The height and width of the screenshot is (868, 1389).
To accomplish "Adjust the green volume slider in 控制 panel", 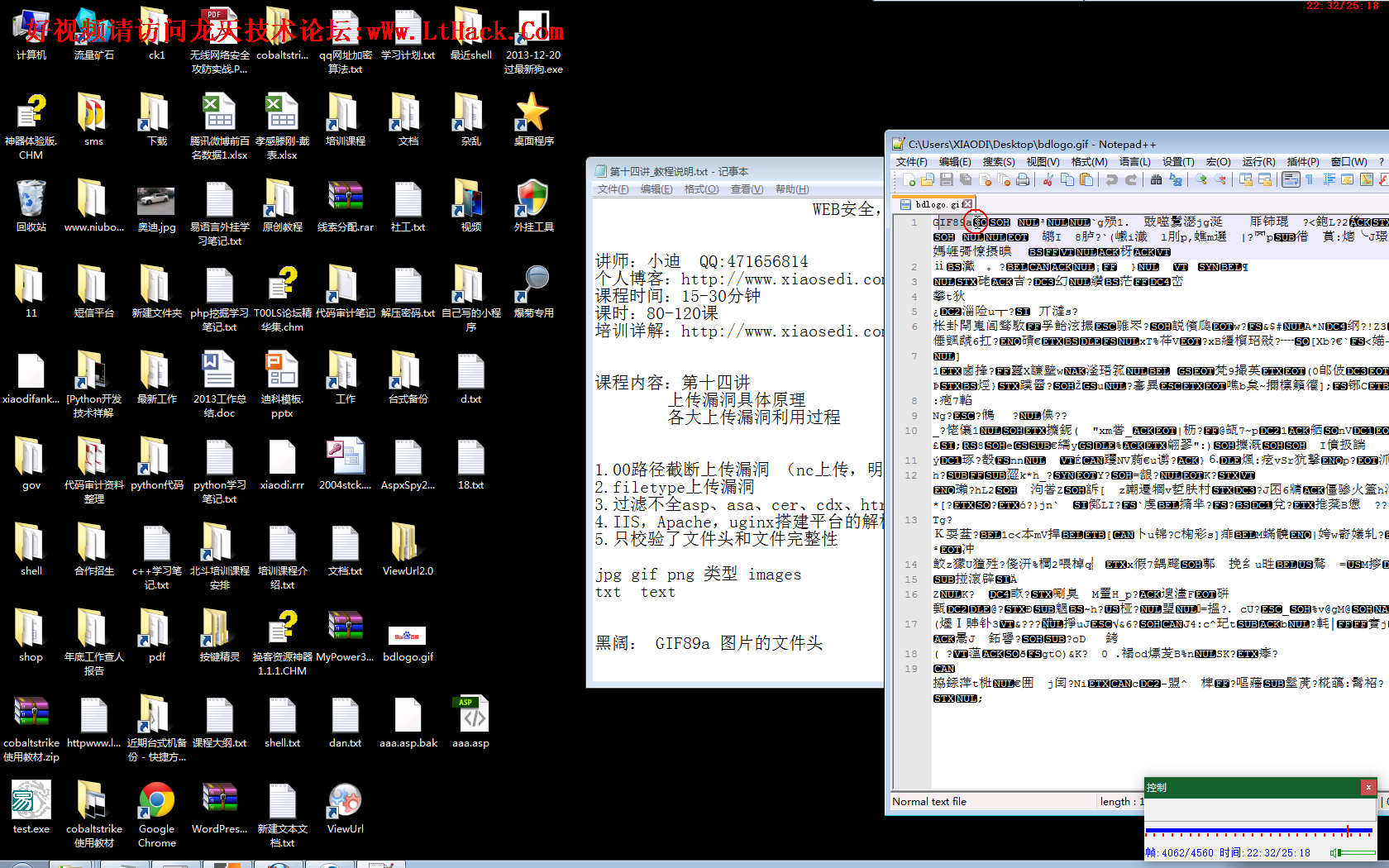I will pyautogui.click(x=1358, y=852).
